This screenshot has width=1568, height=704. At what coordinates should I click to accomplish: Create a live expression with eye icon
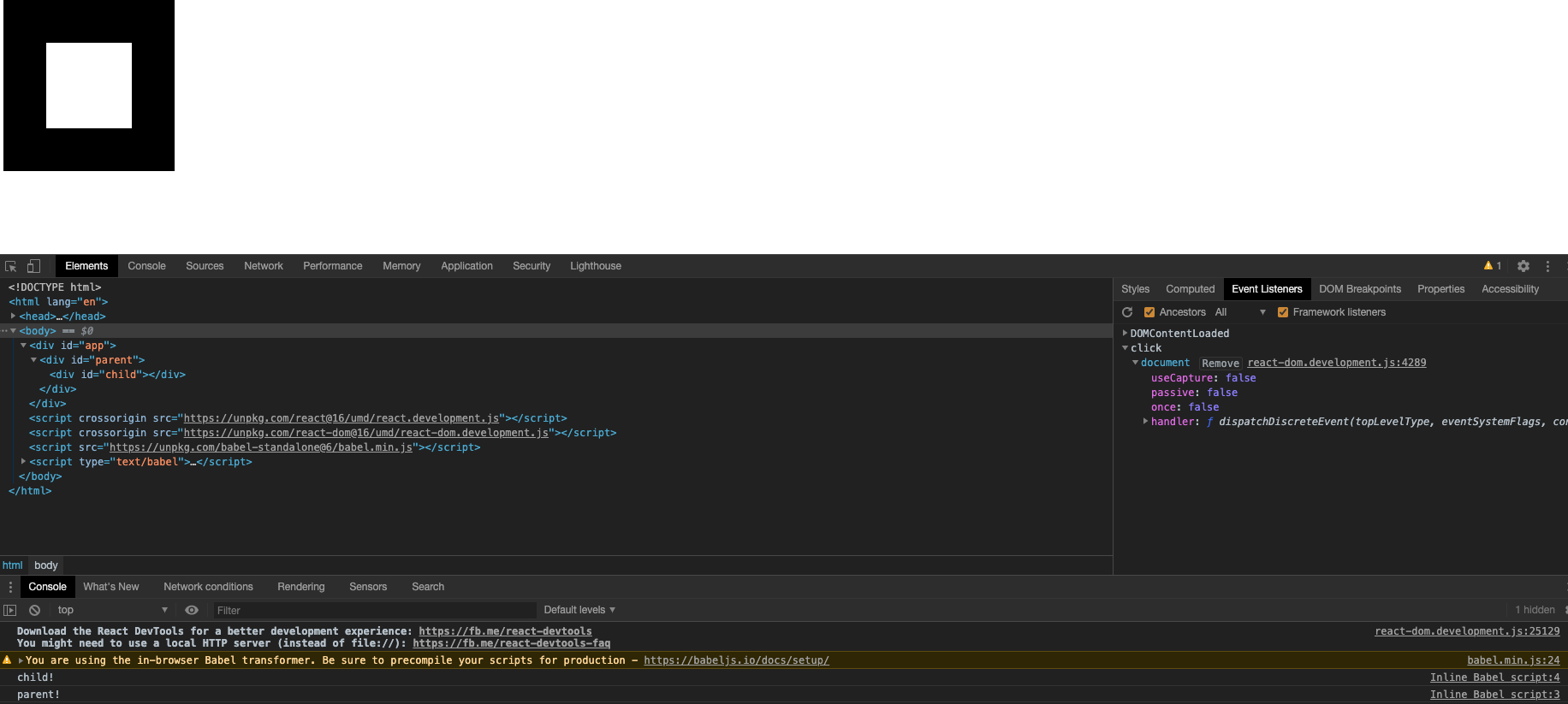click(192, 610)
